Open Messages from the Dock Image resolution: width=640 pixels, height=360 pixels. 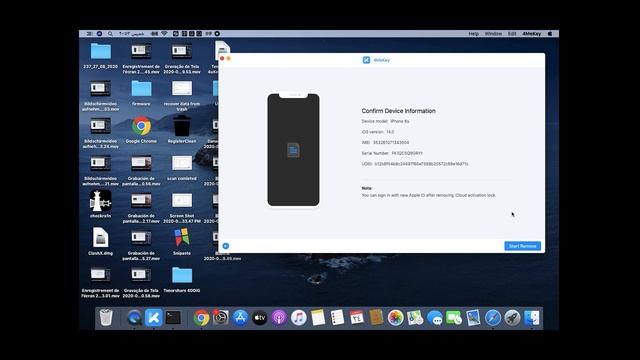(x=434, y=318)
